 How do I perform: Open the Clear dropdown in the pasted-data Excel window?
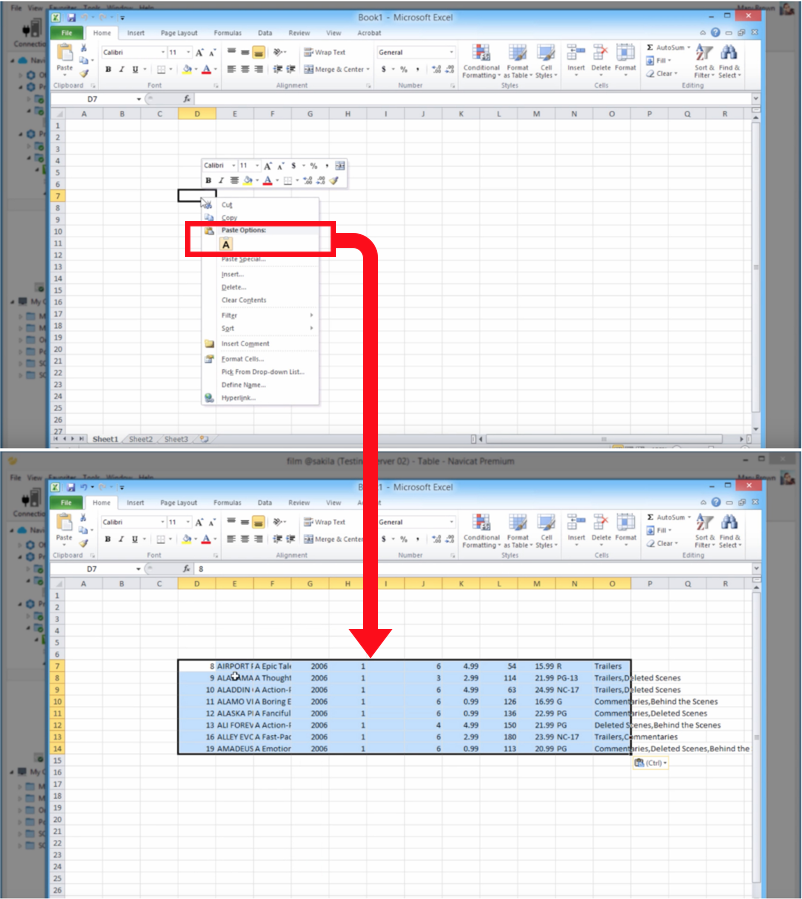[x=662, y=544]
